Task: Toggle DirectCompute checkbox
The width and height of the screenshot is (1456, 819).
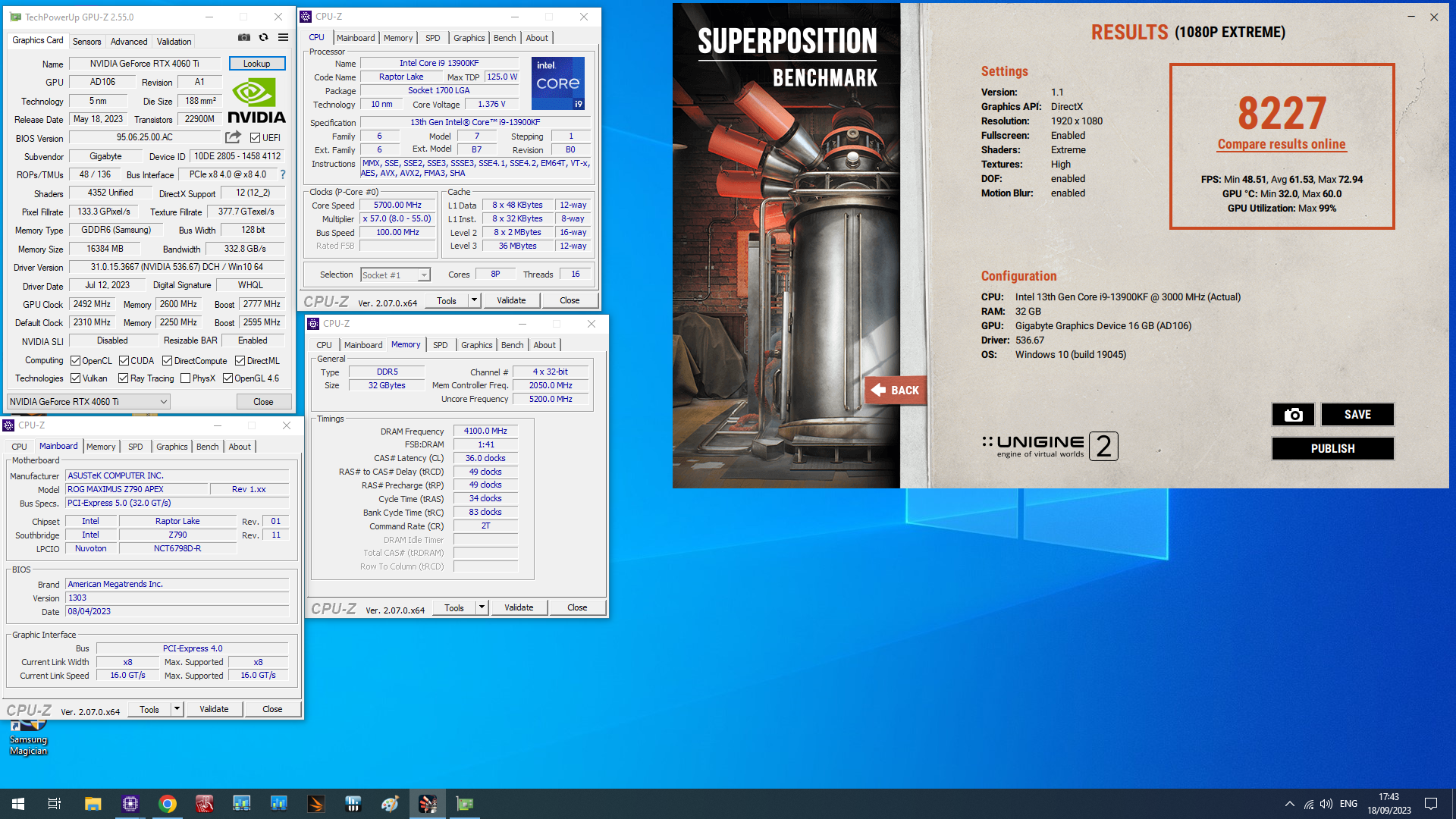Action: click(168, 361)
